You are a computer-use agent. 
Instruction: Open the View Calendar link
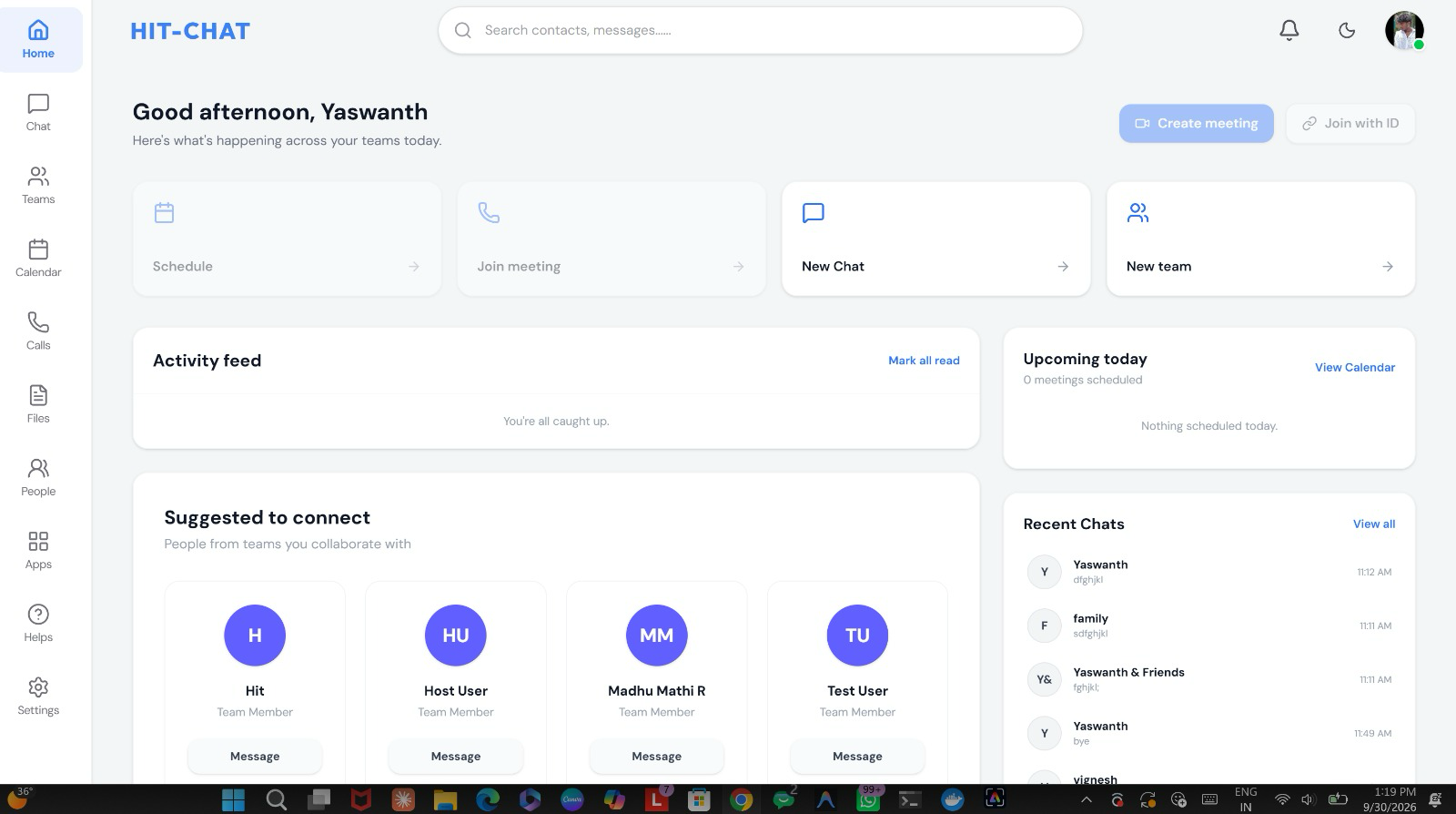[1354, 368]
